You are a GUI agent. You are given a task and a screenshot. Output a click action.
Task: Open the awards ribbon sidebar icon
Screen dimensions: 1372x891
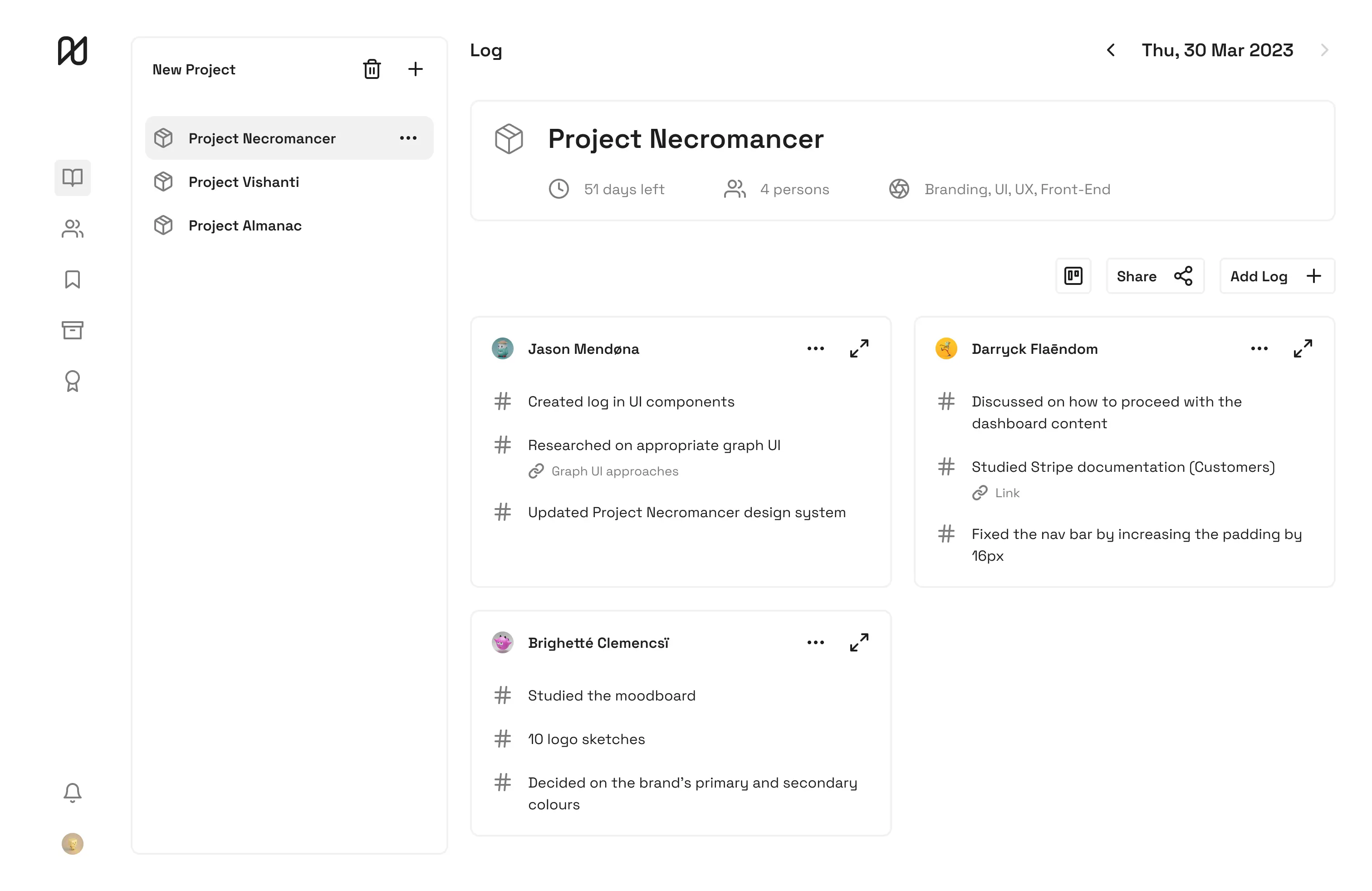(x=73, y=381)
